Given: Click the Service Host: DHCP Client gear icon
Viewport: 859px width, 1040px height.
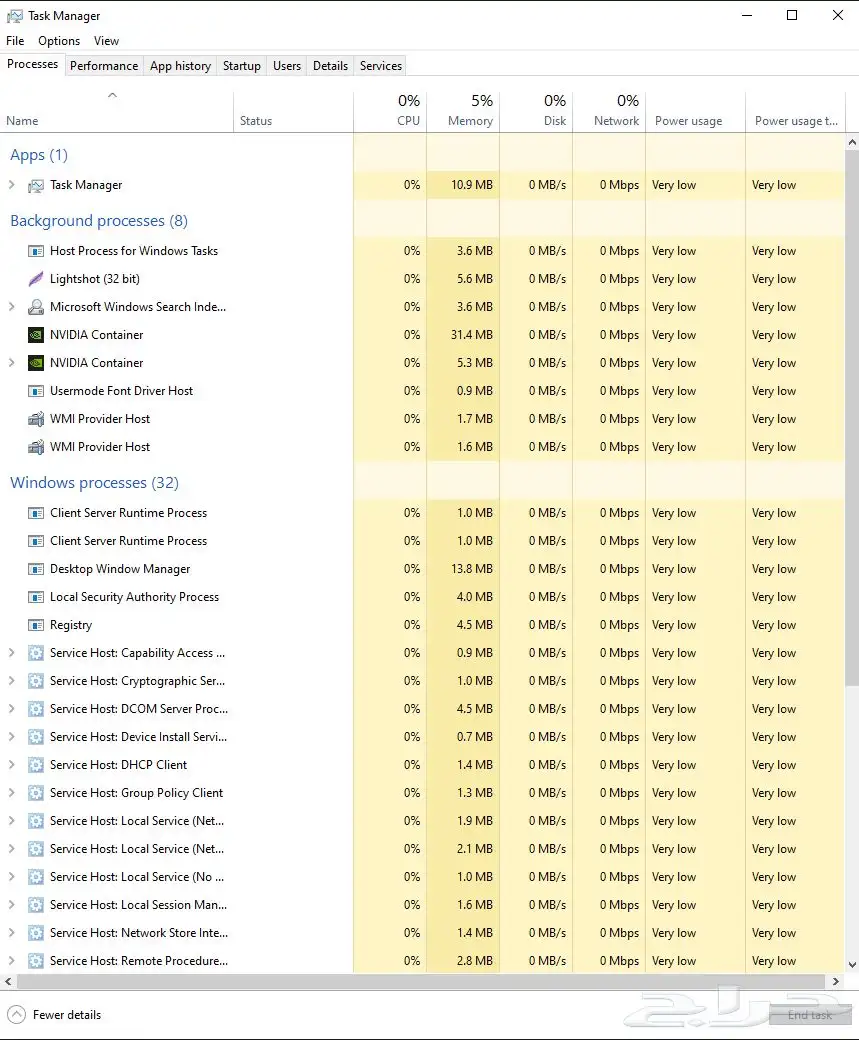Looking at the screenshot, I should pos(36,765).
